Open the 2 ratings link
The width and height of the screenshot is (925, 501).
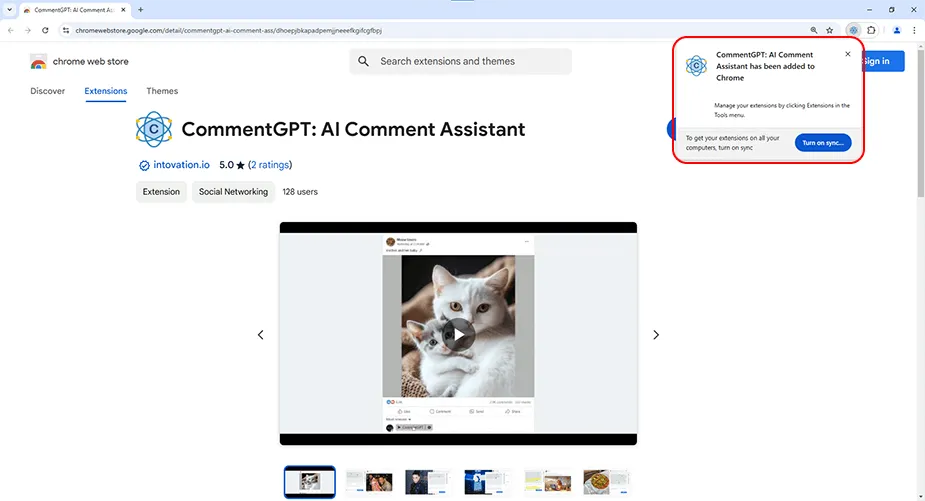pyautogui.click(x=270, y=165)
